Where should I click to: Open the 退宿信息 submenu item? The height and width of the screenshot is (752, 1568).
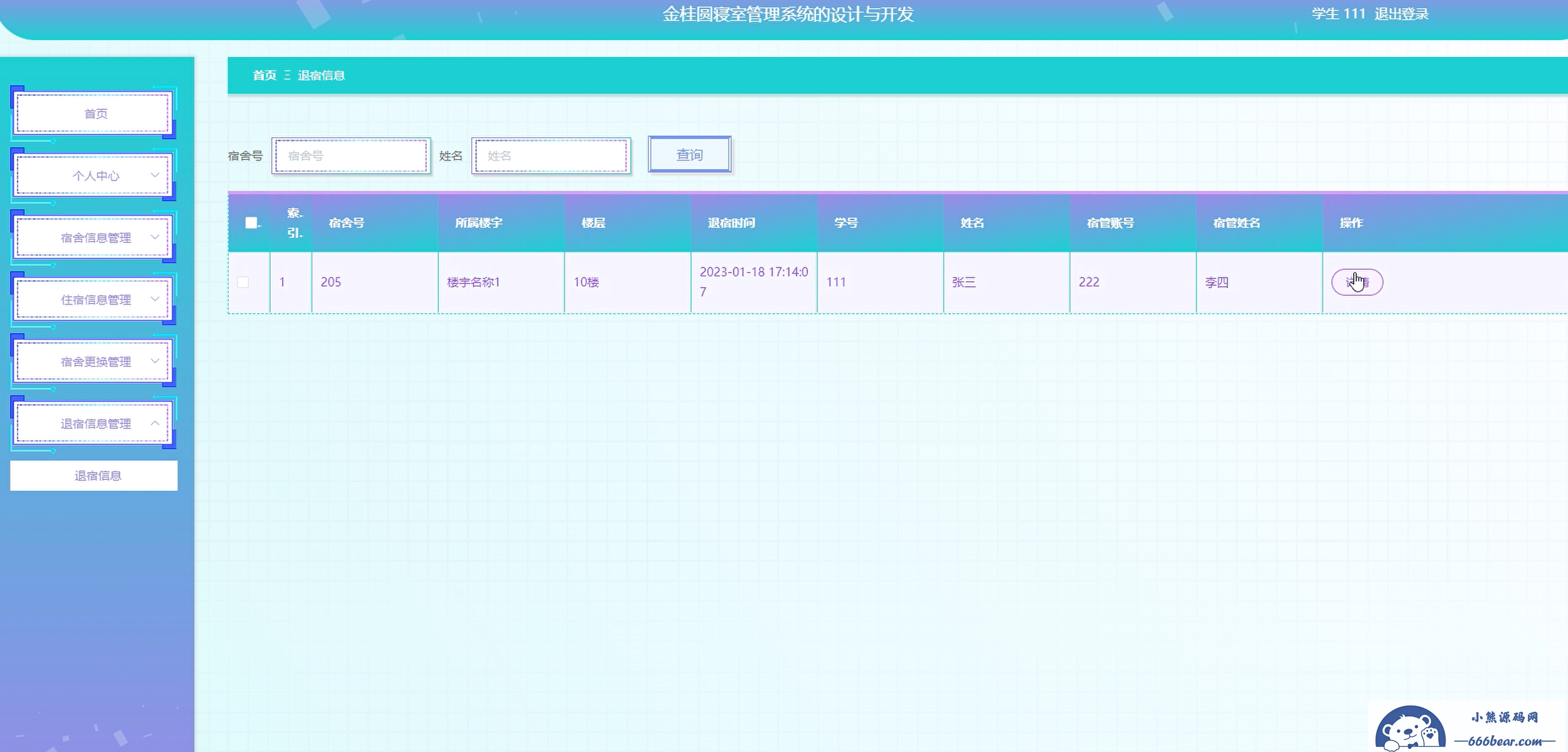(x=97, y=475)
